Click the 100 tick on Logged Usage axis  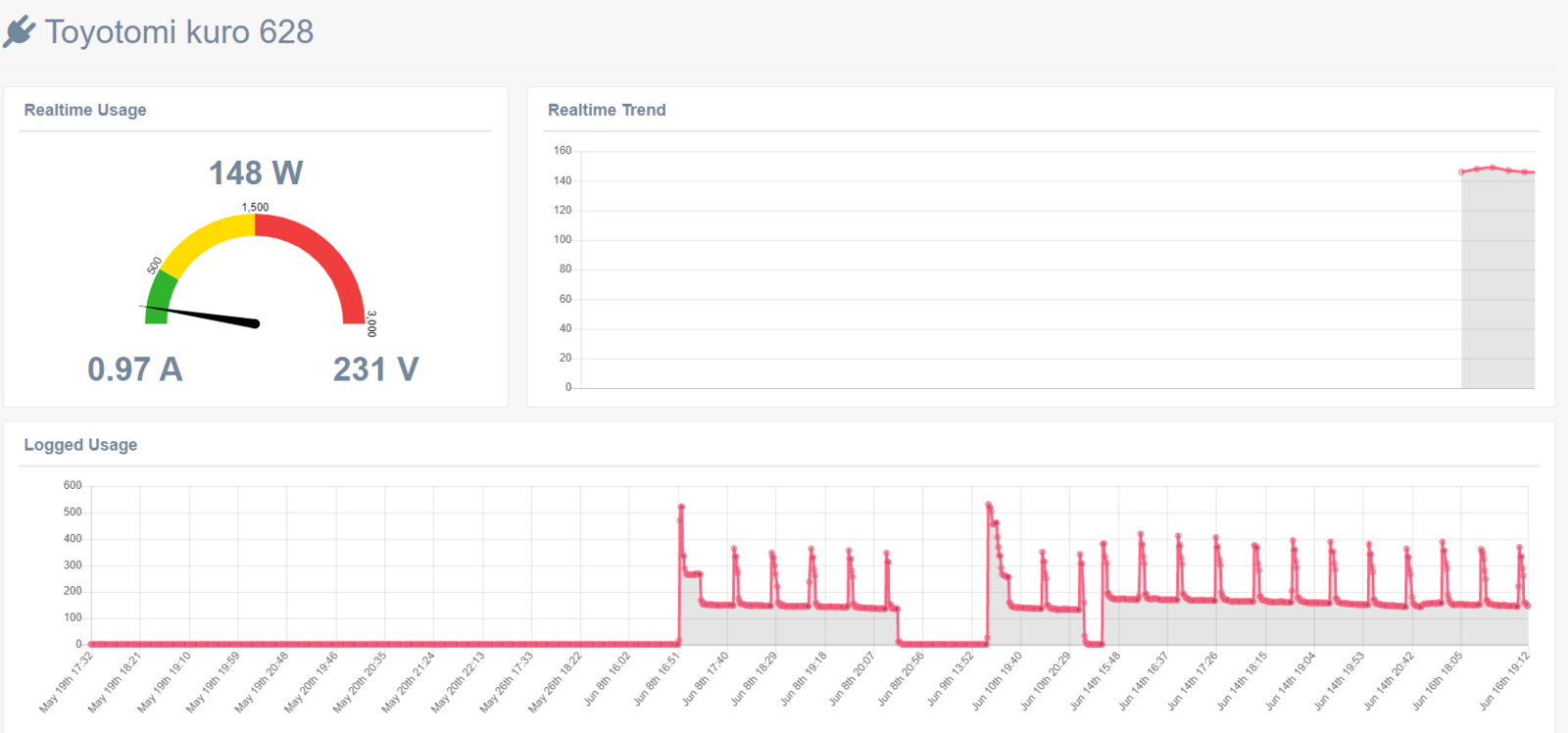[73, 617]
